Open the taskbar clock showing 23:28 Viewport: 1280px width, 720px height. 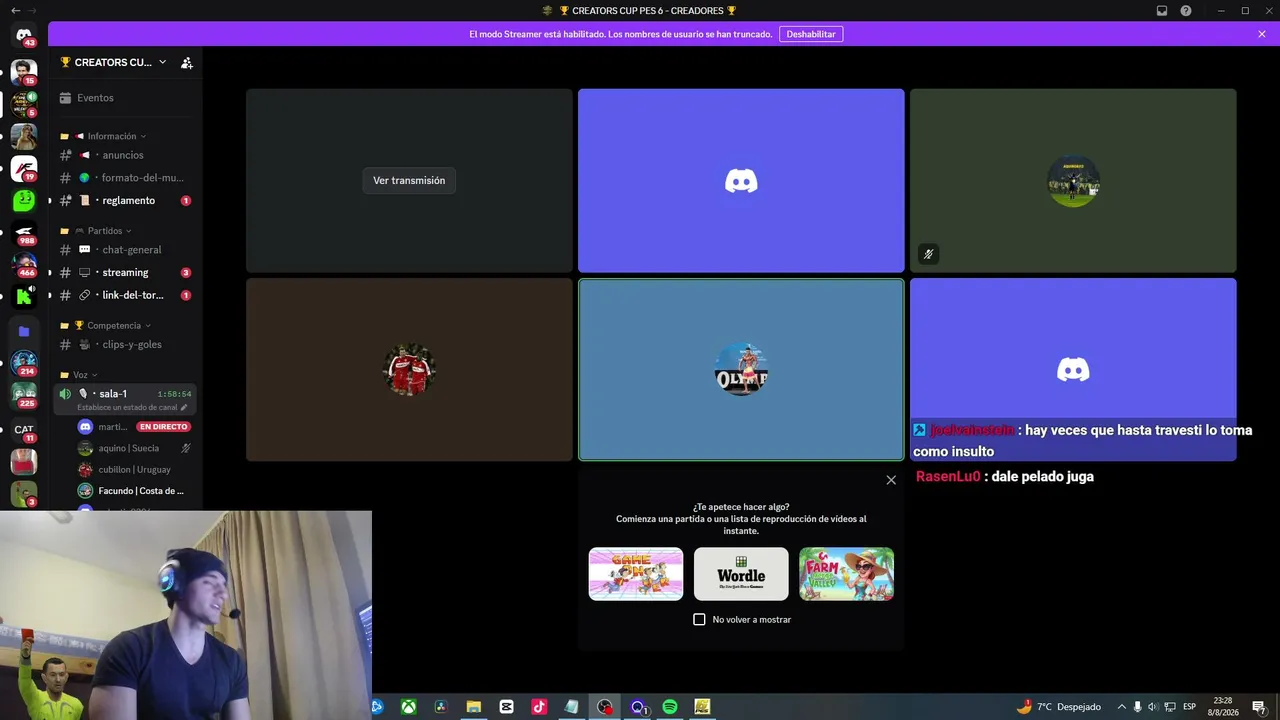tap(1223, 707)
